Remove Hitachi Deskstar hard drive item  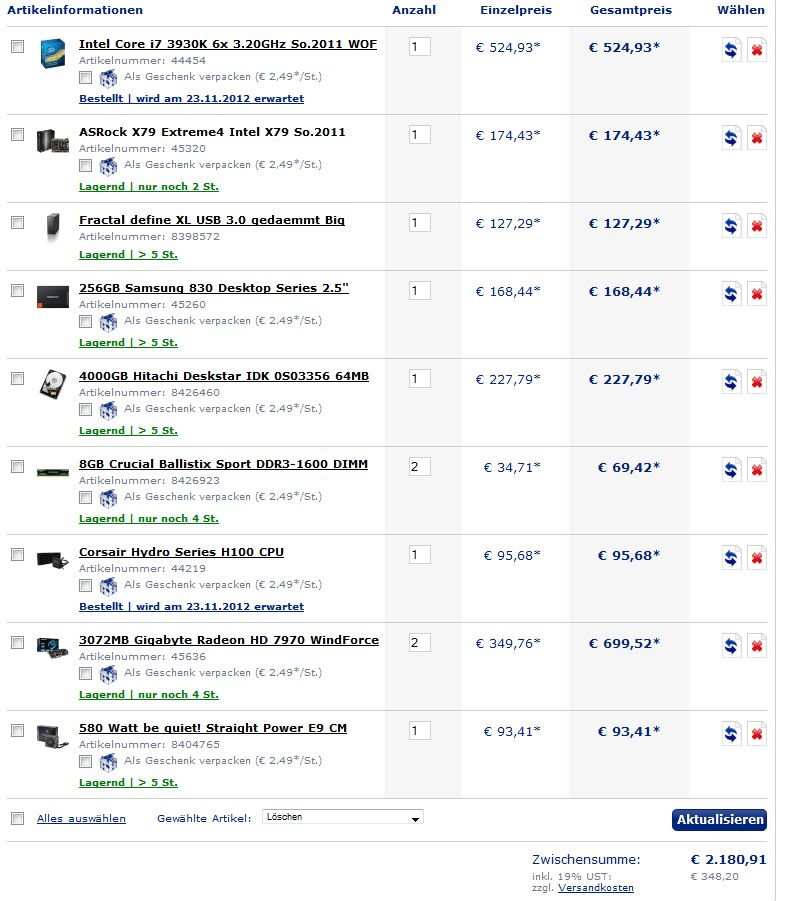[757, 382]
